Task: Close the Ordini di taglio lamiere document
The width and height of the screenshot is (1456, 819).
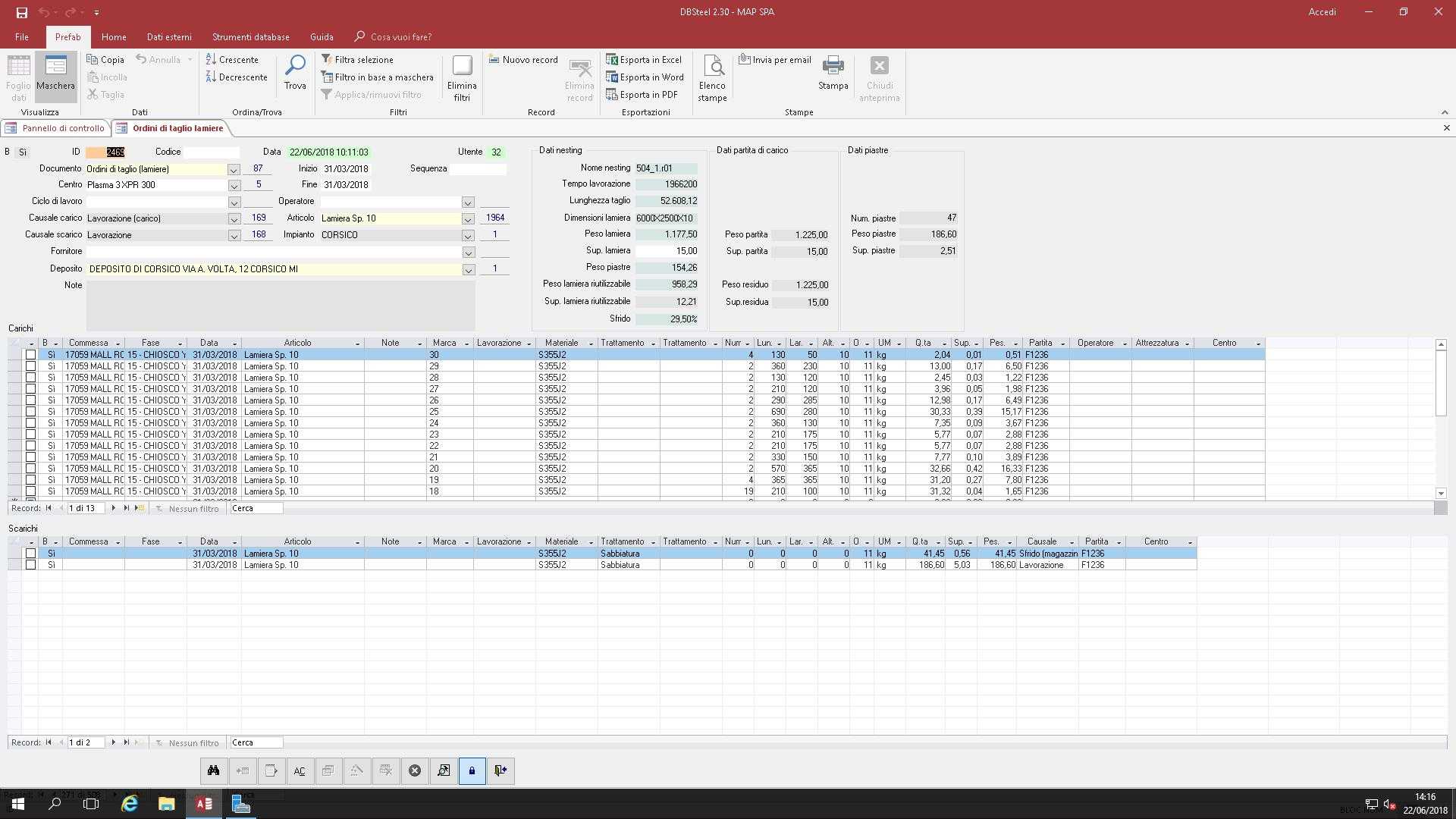Action: coord(1446,128)
